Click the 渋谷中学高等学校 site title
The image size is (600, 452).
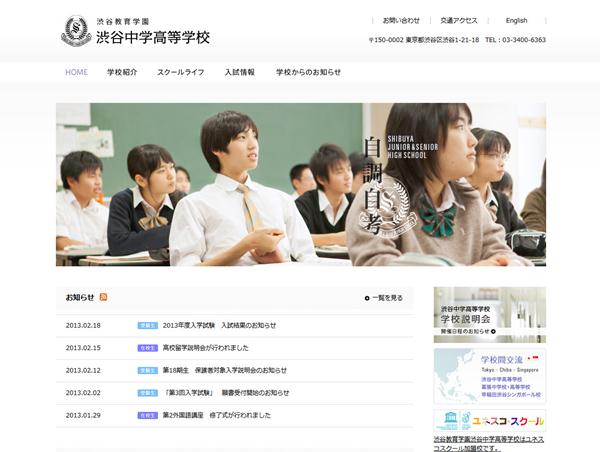coord(153,38)
